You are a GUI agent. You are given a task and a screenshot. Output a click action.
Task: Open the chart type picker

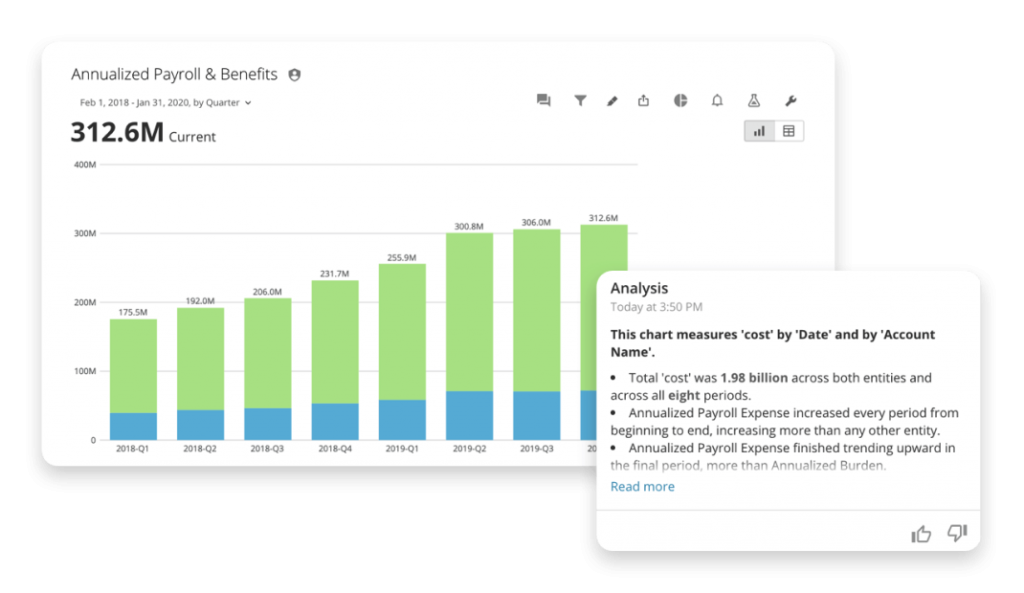pos(680,100)
